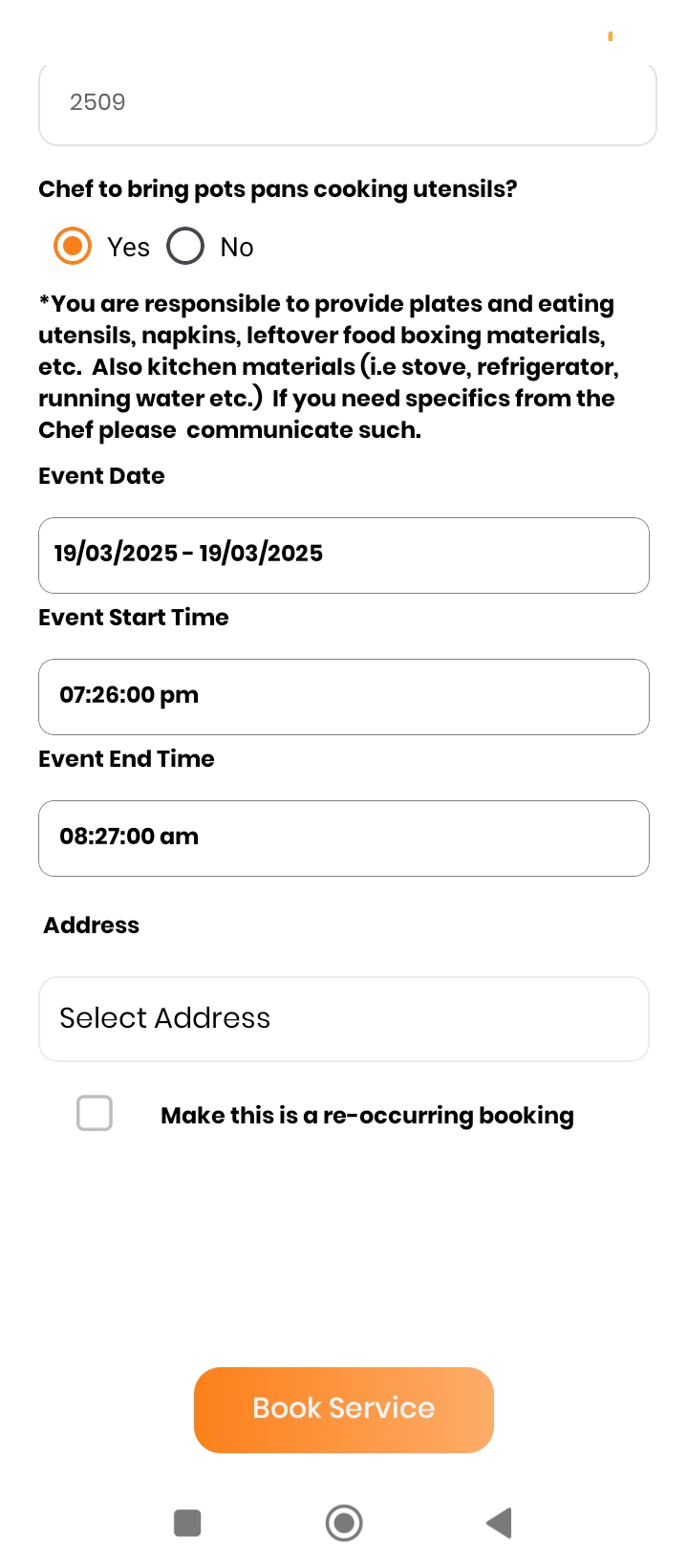Enable the re-occurring booking checkbox
This screenshot has height=1568, width=688.
tap(95, 1113)
